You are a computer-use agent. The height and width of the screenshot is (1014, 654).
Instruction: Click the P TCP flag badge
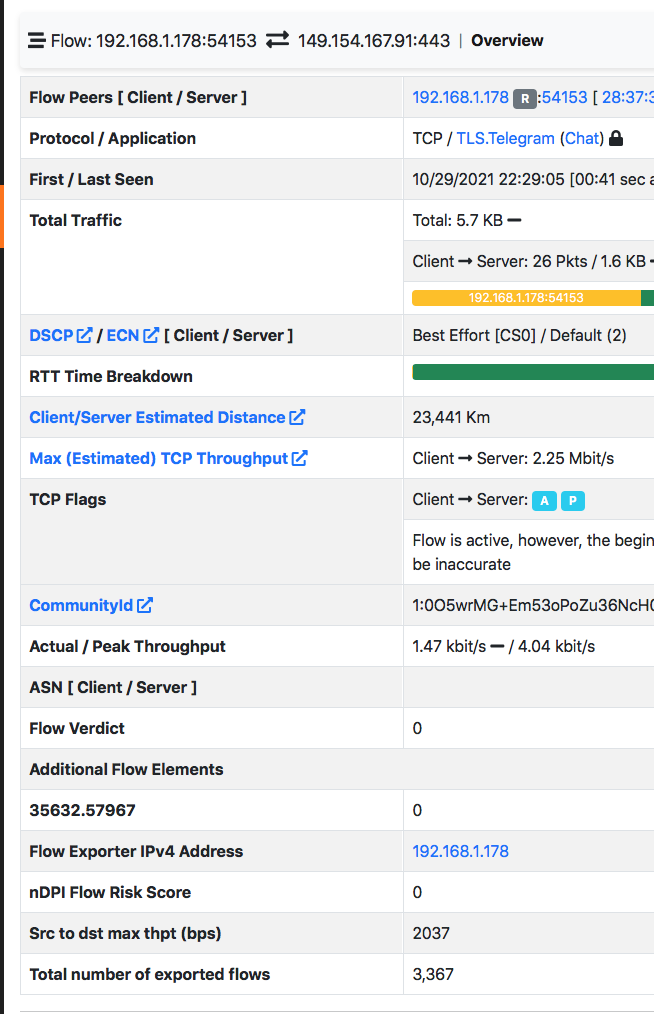(572, 501)
